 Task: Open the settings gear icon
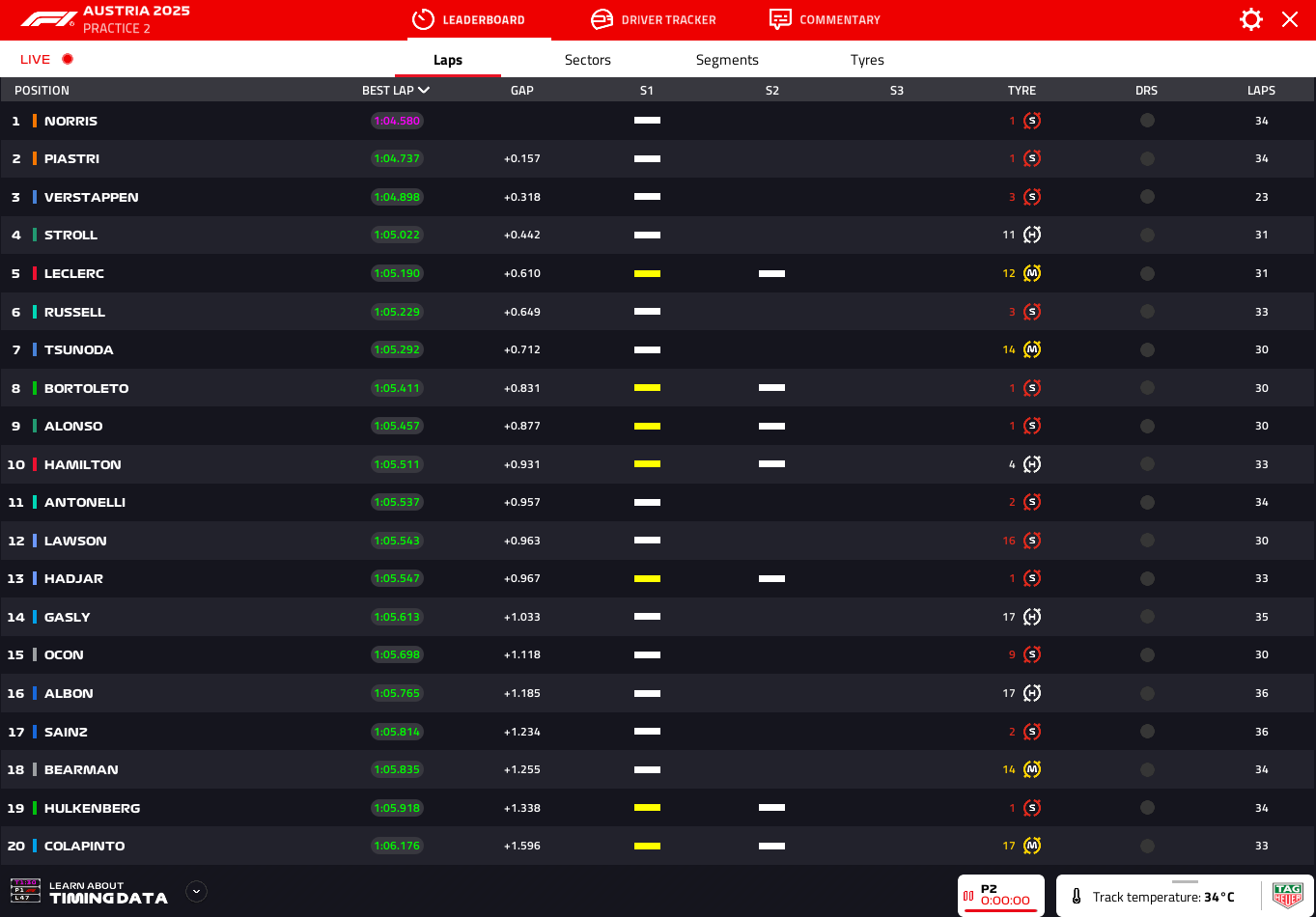coord(1251,19)
